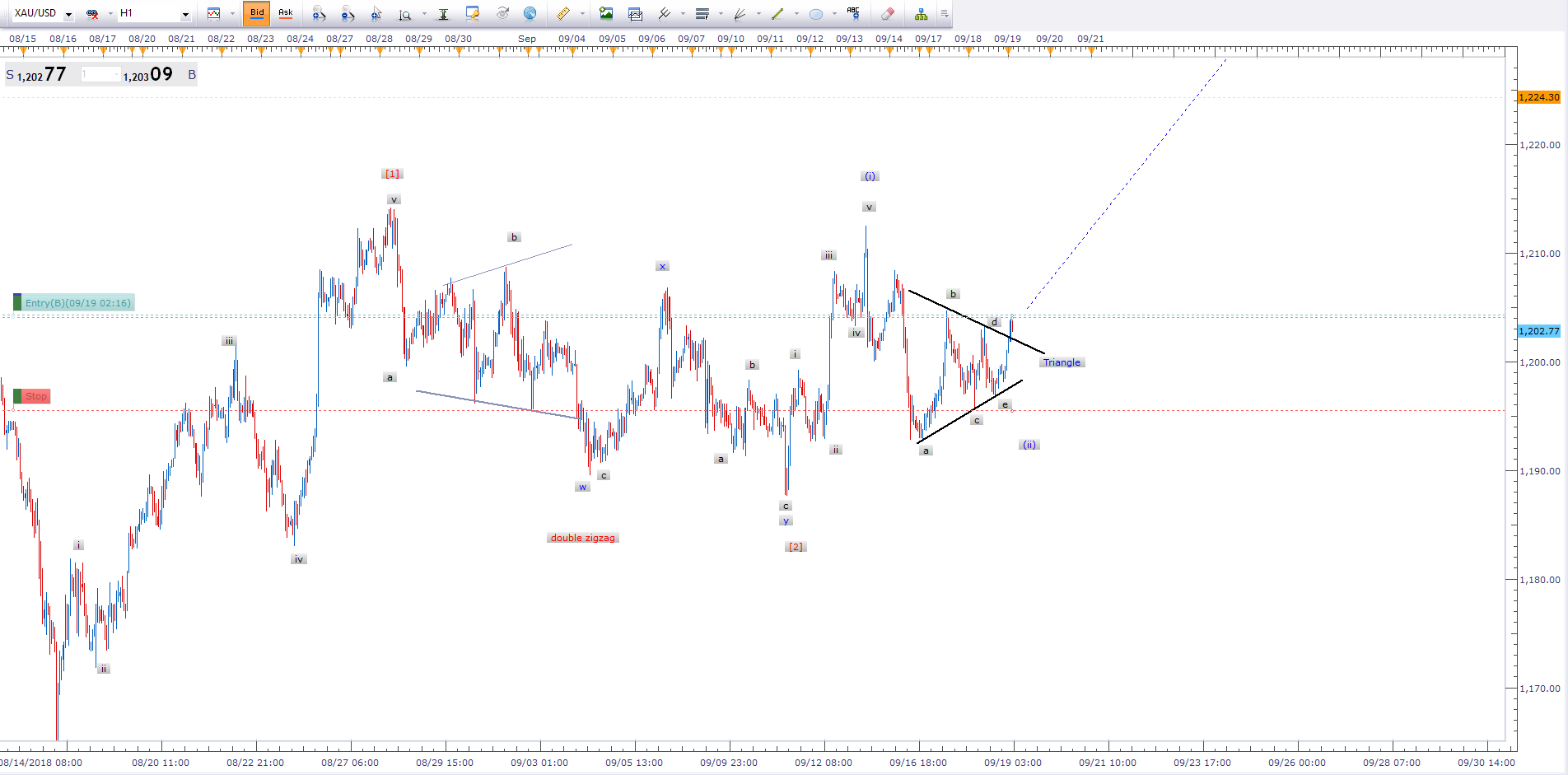Click the zoom out magnifier icon
The height and width of the screenshot is (775, 1568).
click(x=348, y=14)
